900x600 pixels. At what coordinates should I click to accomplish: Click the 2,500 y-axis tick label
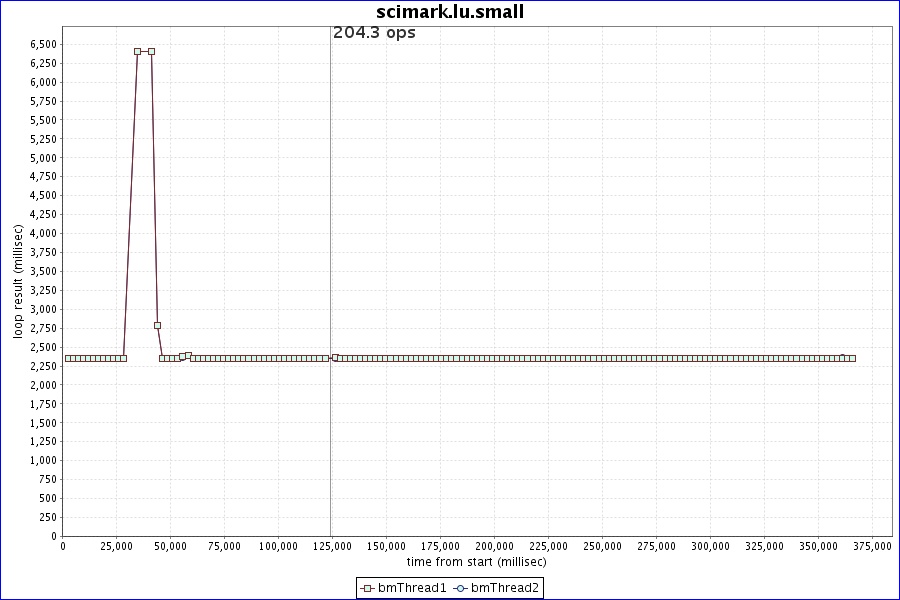tap(43, 347)
